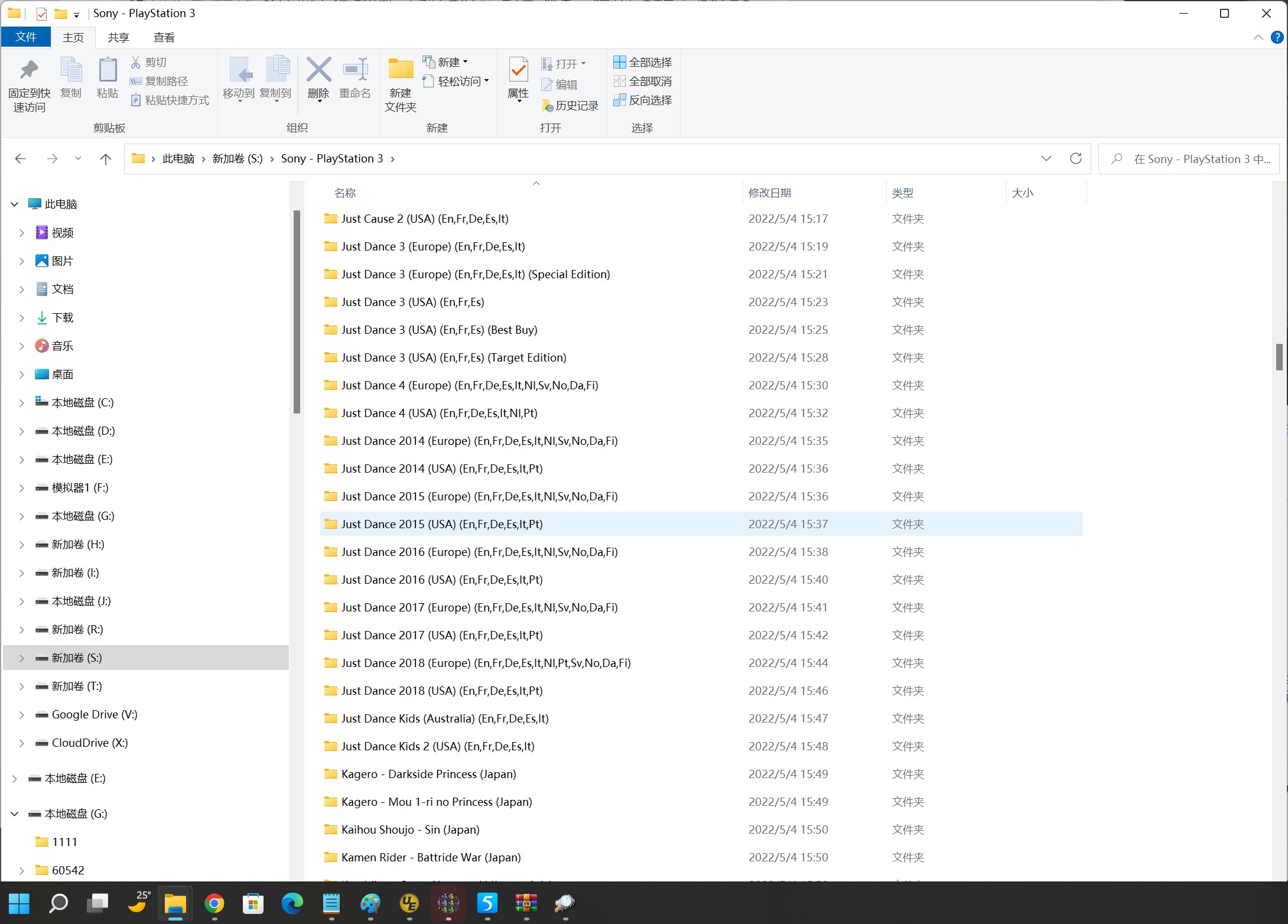Click the 新建文件夹 (New Folder) icon
This screenshot has width=1288, height=924.
coord(400,84)
